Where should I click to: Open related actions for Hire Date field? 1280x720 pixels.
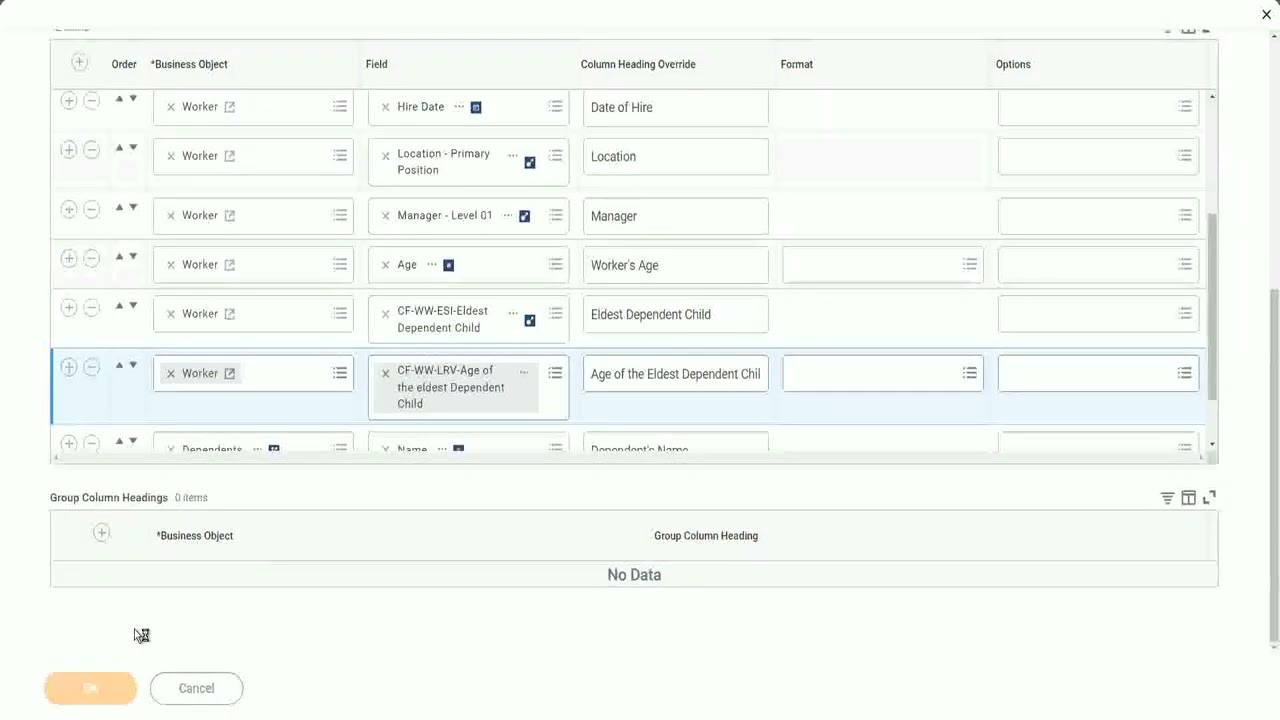pos(459,106)
